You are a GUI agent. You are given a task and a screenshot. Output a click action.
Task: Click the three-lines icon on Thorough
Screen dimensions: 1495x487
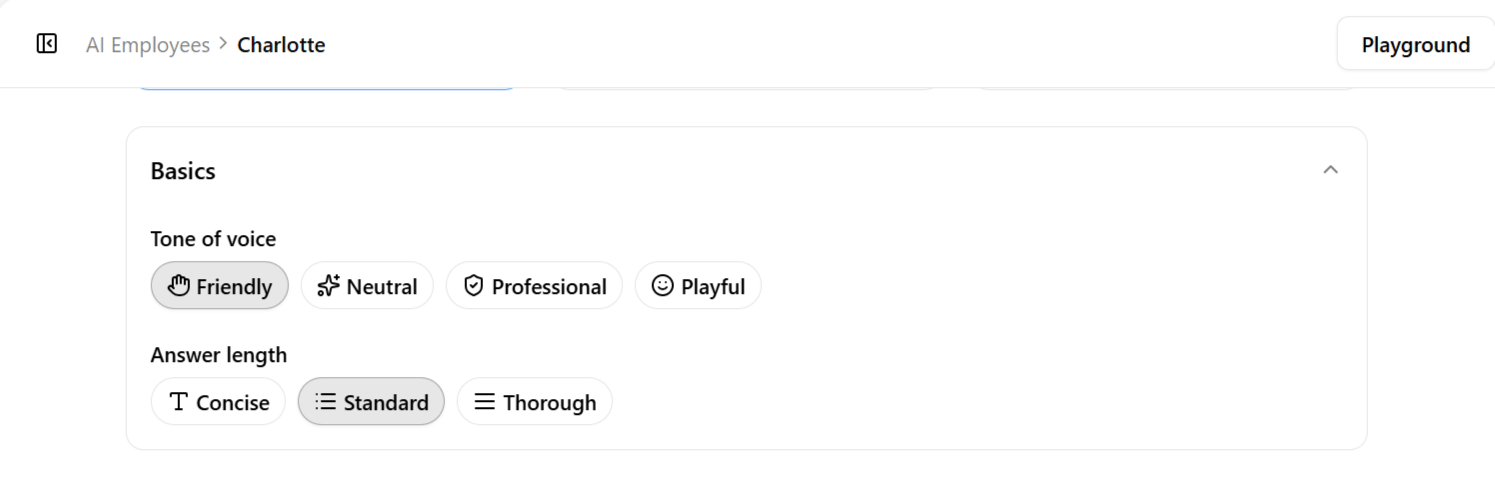pos(484,402)
